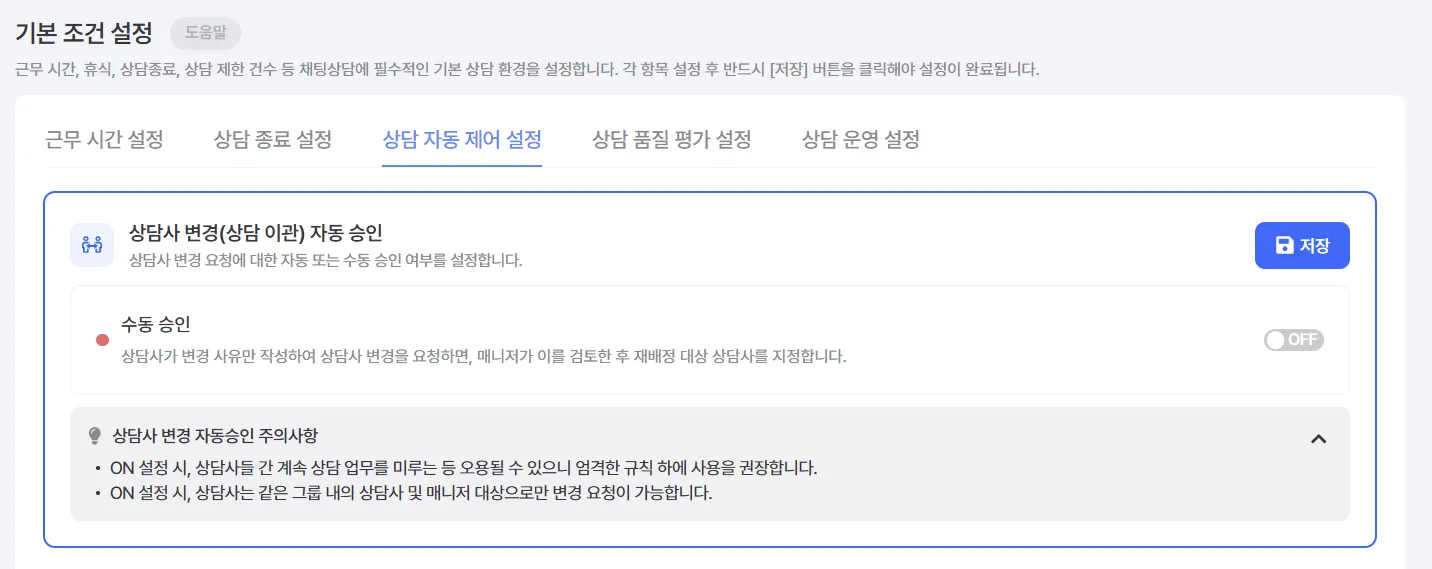Click the 상담사 변경(상담 이관) 자동 승인 heading

[x=256, y=233]
